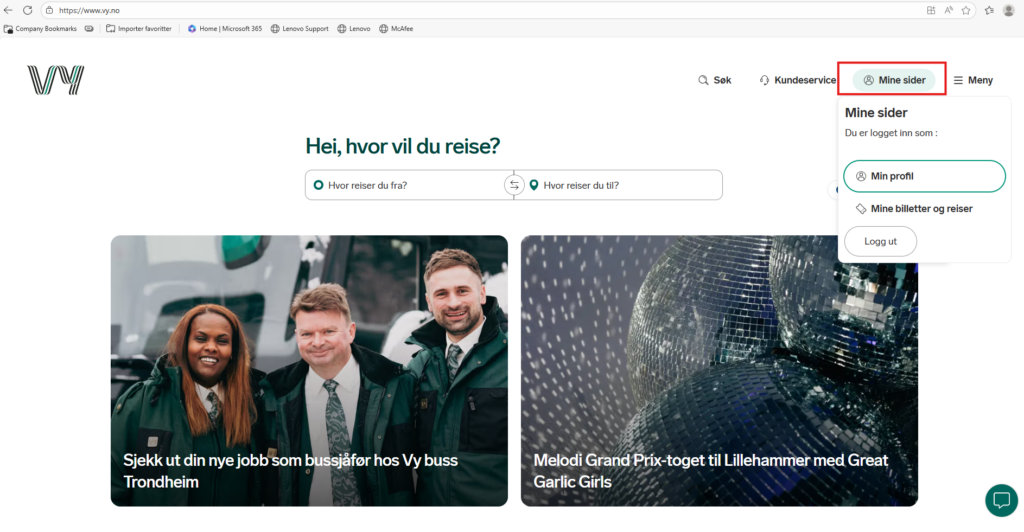Click the Vy logo
Screen dimensions: 1024x532
tap(56, 80)
